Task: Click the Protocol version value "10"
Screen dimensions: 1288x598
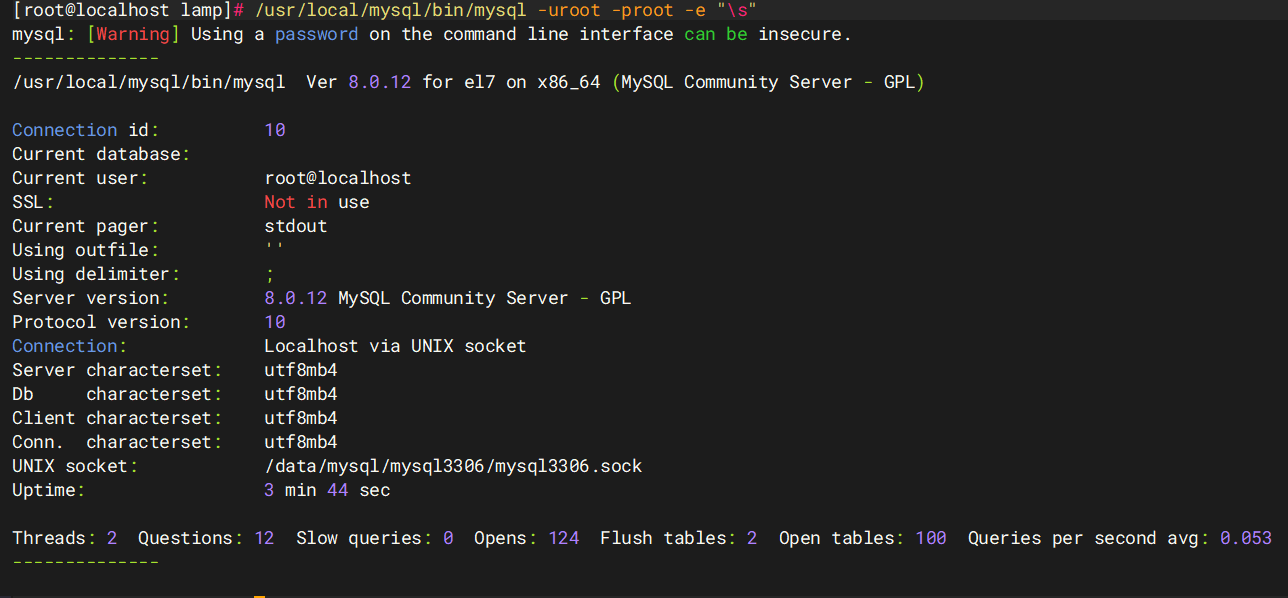Action: [x=275, y=322]
